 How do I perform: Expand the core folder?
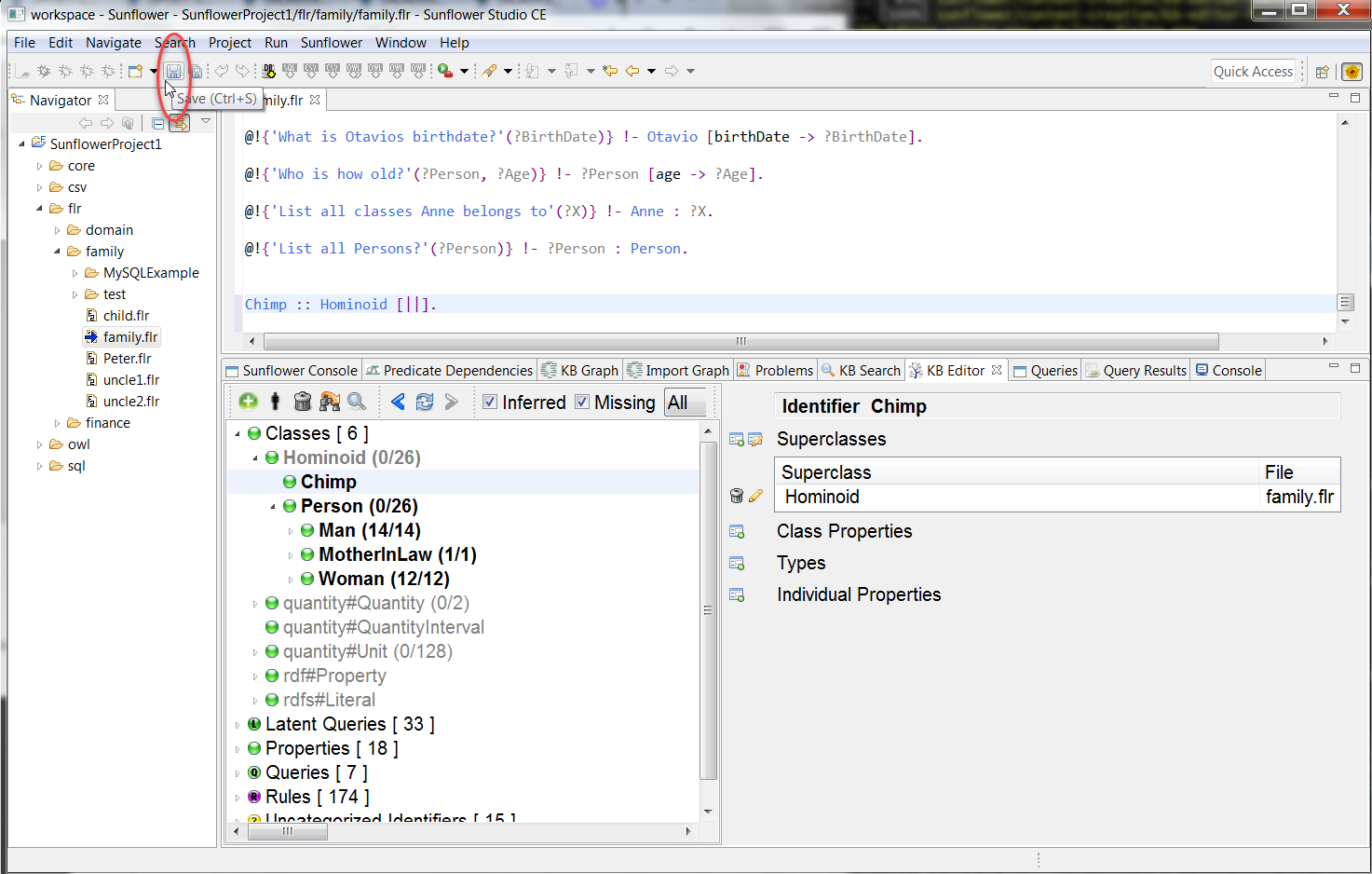[x=39, y=166]
